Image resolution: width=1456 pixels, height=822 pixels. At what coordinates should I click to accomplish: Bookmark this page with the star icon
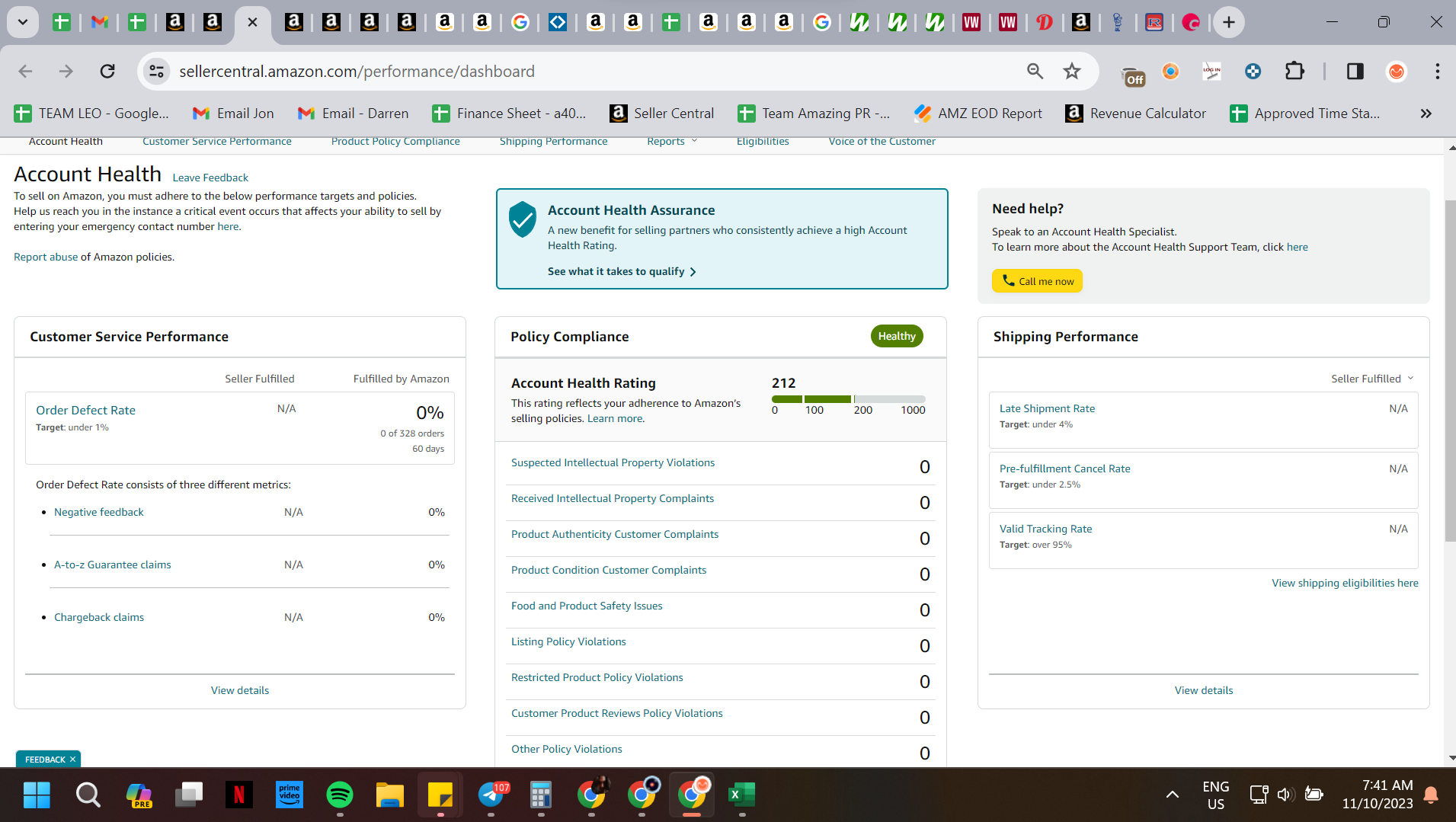click(x=1072, y=71)
